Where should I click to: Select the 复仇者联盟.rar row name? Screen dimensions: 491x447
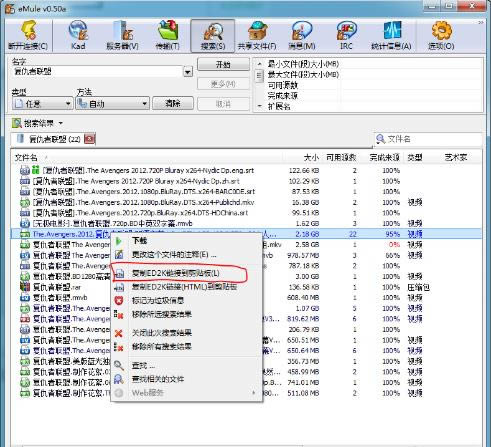[57, 287]
